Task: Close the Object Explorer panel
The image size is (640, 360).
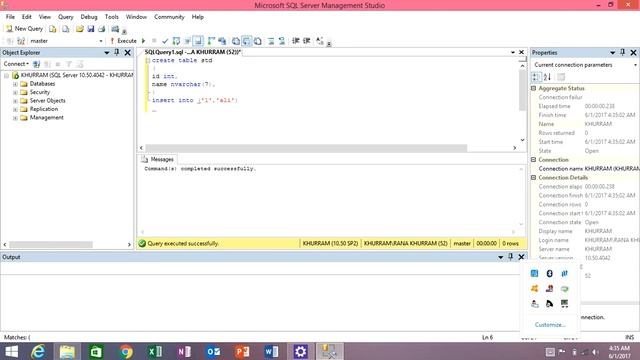Action: (x=128, y=53)
